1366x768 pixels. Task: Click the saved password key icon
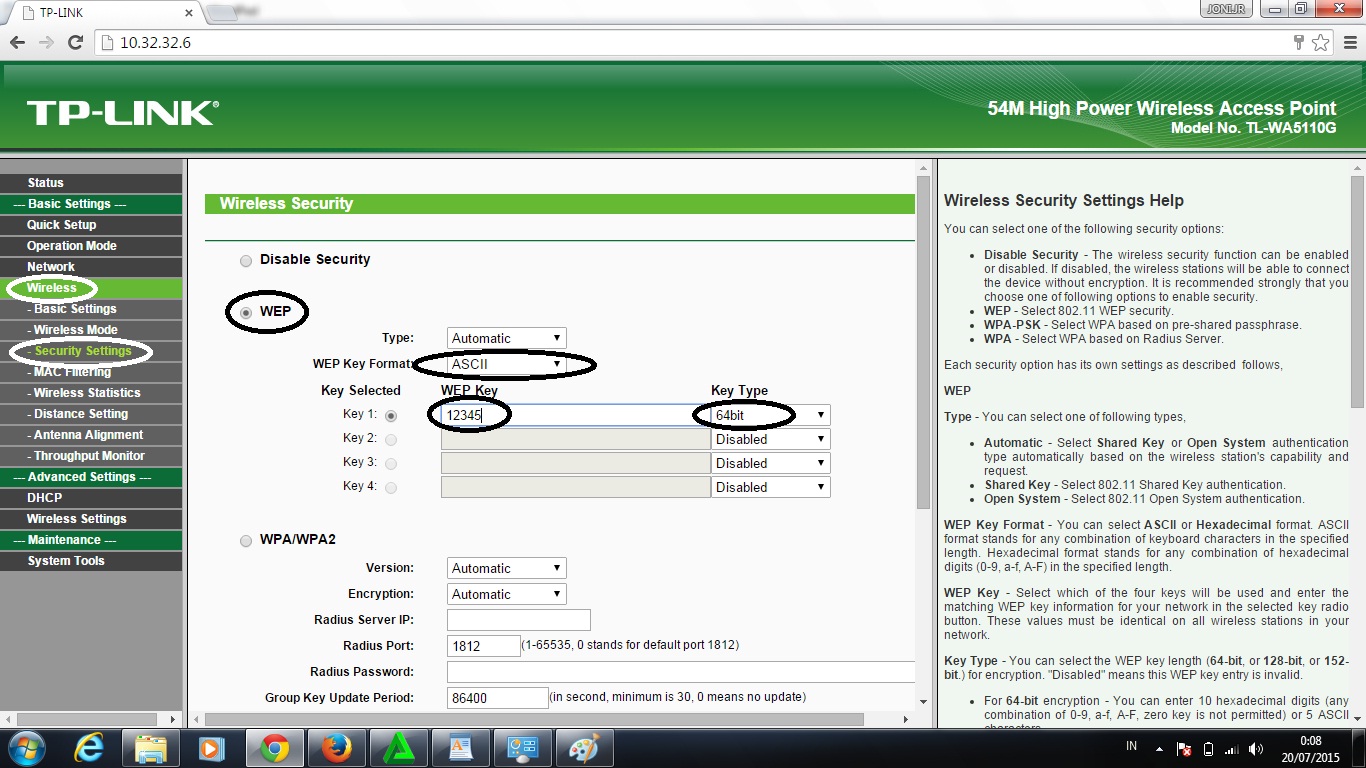1299,43
